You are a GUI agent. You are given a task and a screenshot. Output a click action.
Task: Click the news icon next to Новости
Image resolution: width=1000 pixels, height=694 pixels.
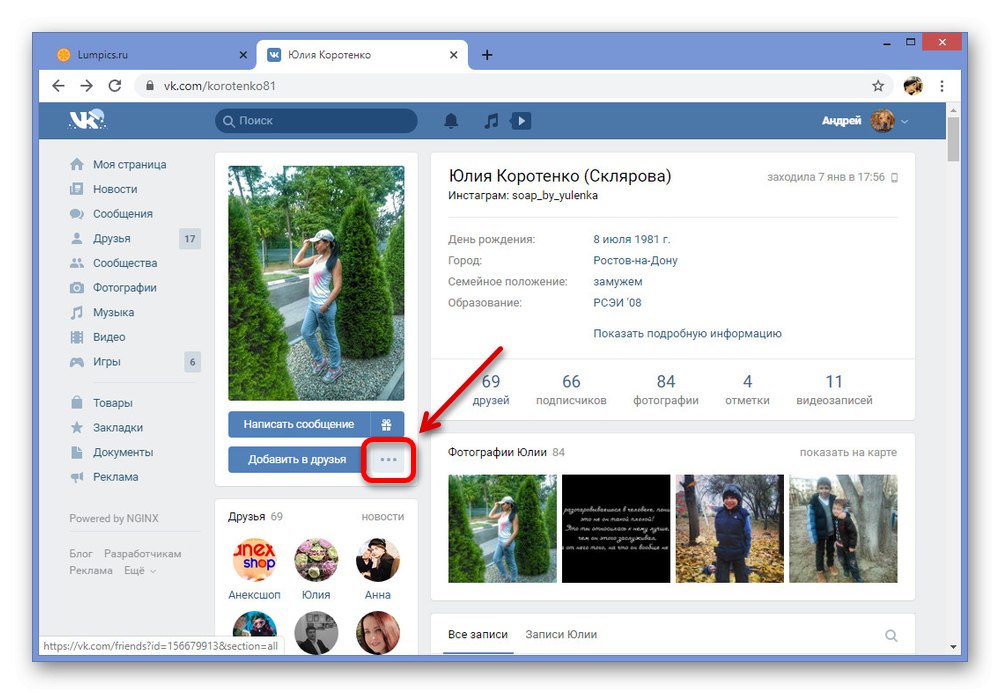[77, 189]
